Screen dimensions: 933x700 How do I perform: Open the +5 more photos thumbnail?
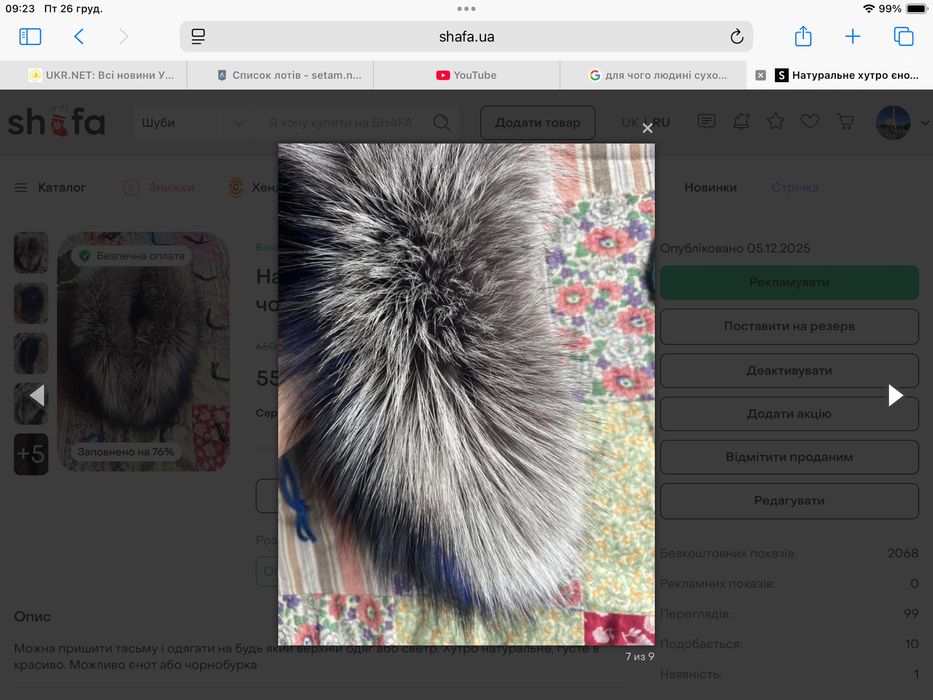click(31, 454)
